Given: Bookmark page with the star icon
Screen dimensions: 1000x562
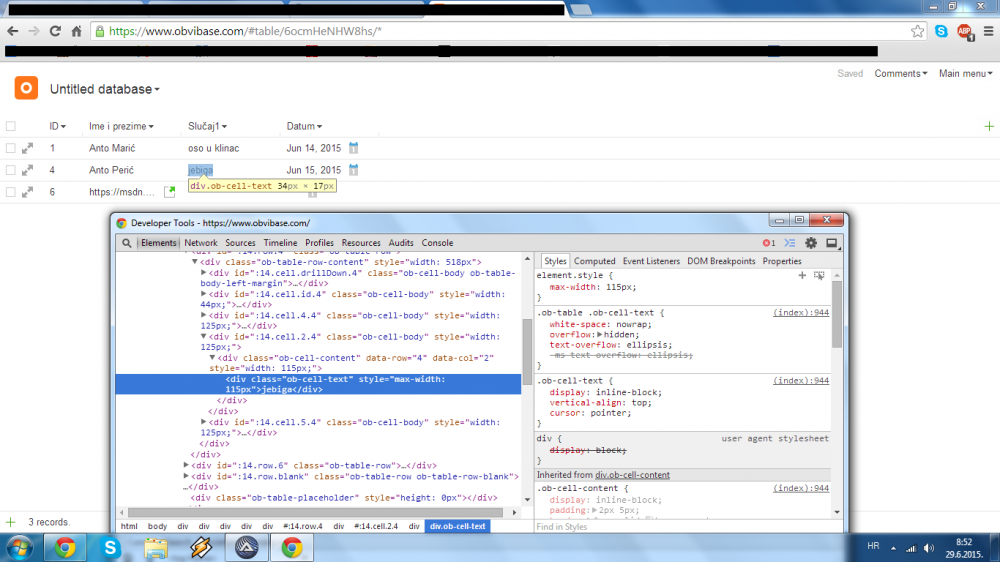Looking at the screenshot, I should (x=918, y=31).
